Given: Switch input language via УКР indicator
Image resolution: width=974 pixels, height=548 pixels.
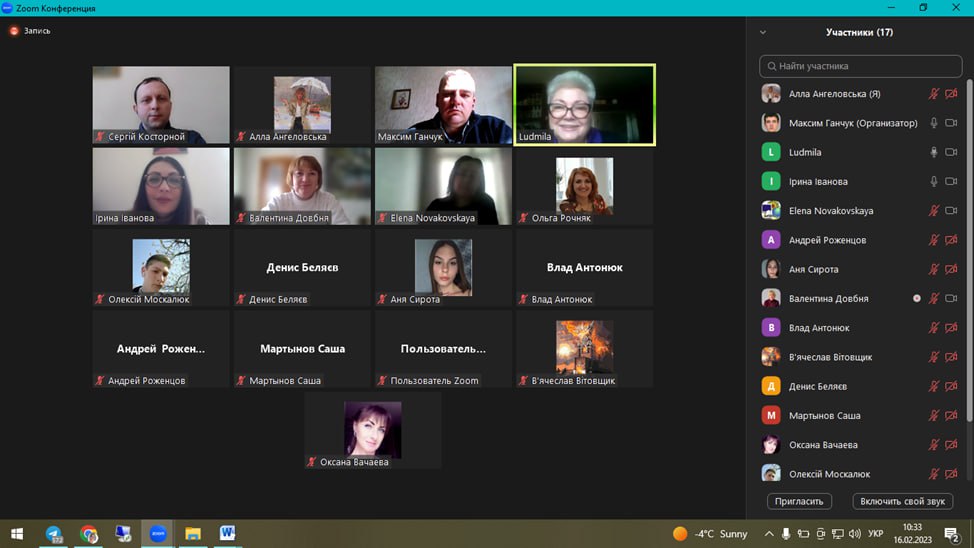Looking at the screenshot, I should coord(876,534).
